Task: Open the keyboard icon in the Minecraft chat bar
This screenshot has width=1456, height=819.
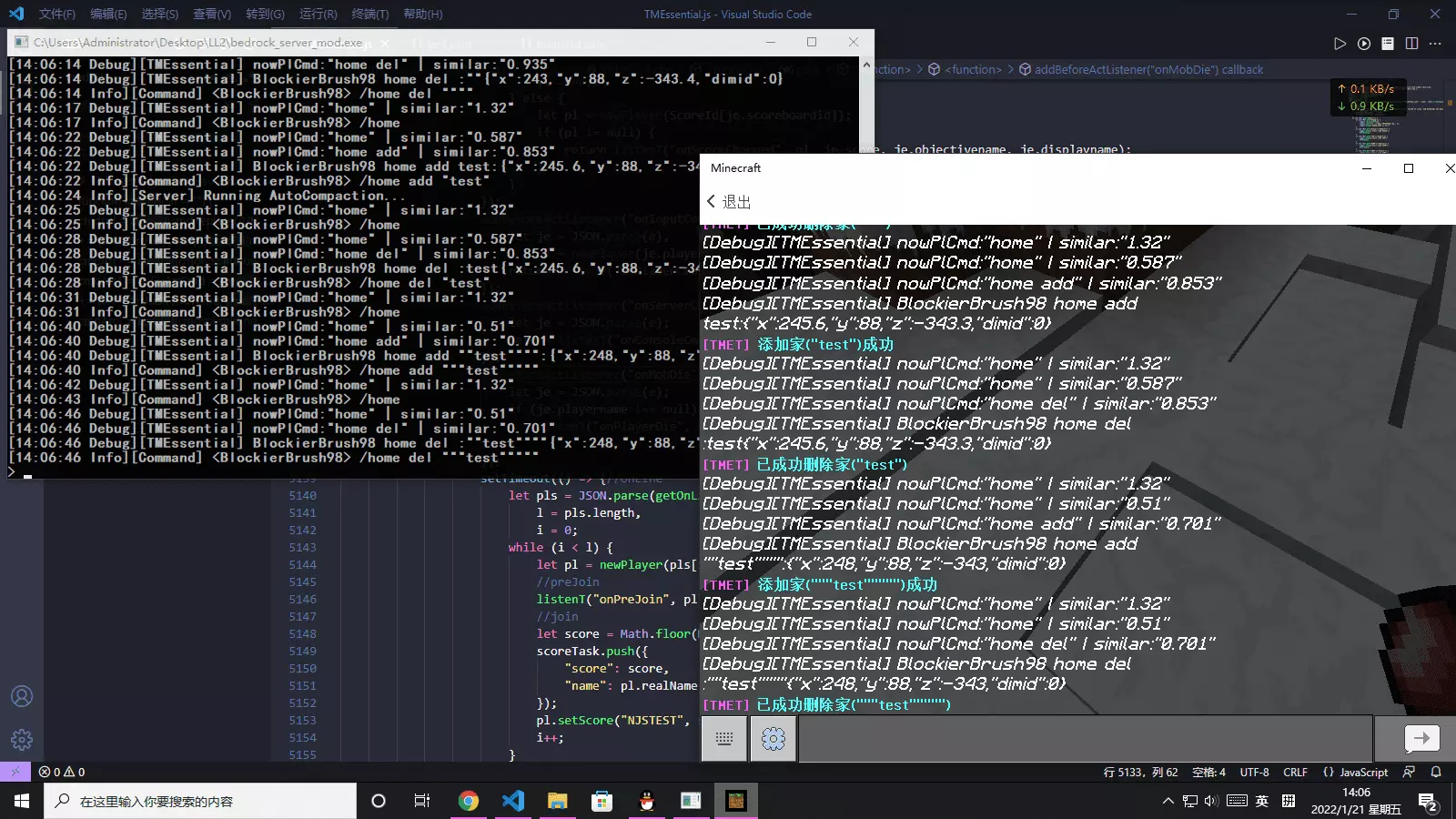Action: [724, 738]
